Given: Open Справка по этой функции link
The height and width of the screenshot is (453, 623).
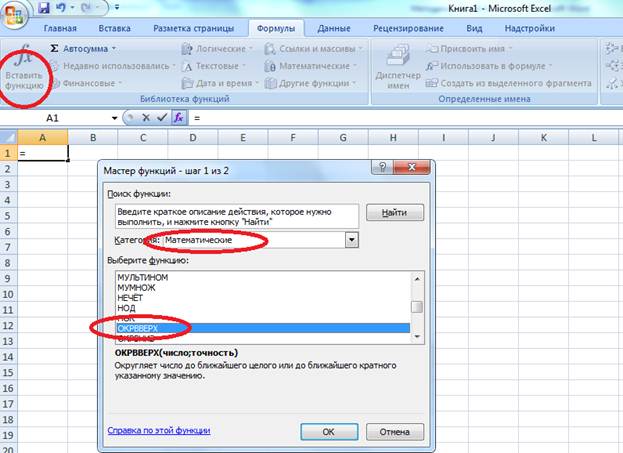Looking at the screenshot, I should (159, 430).
